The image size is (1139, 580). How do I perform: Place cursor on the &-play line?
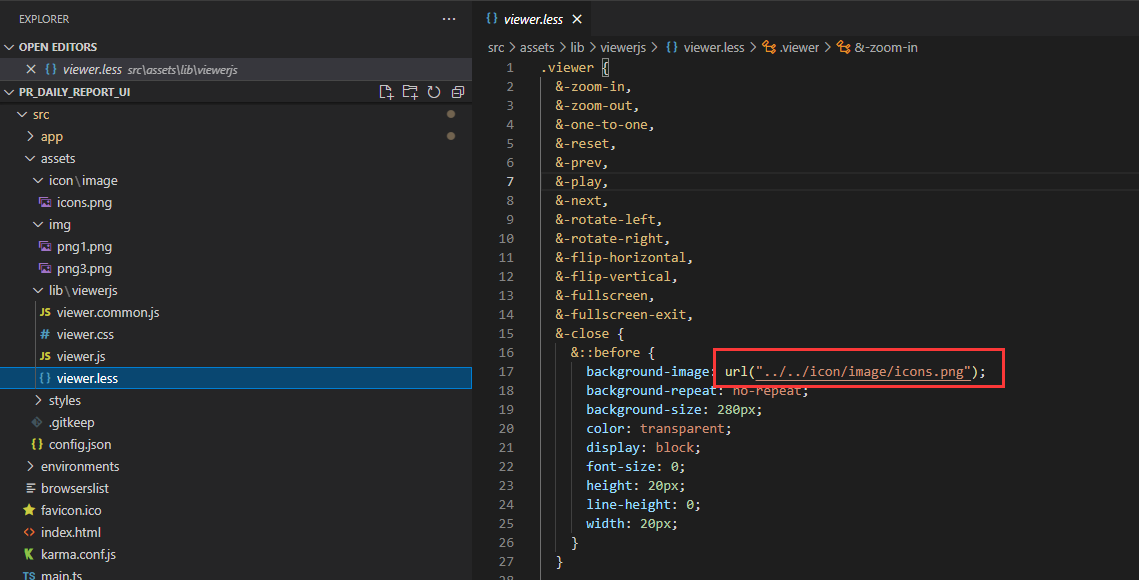pyautogui.click(x=582, y=182)
